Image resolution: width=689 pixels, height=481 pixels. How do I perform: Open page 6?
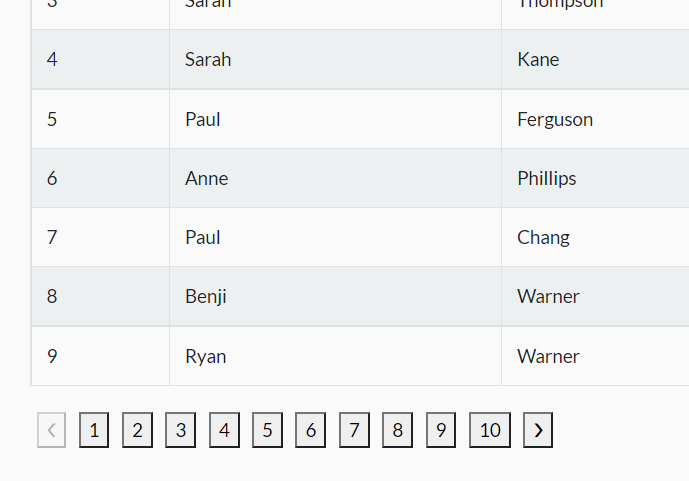pyautogui.click(x=311, y=430)
